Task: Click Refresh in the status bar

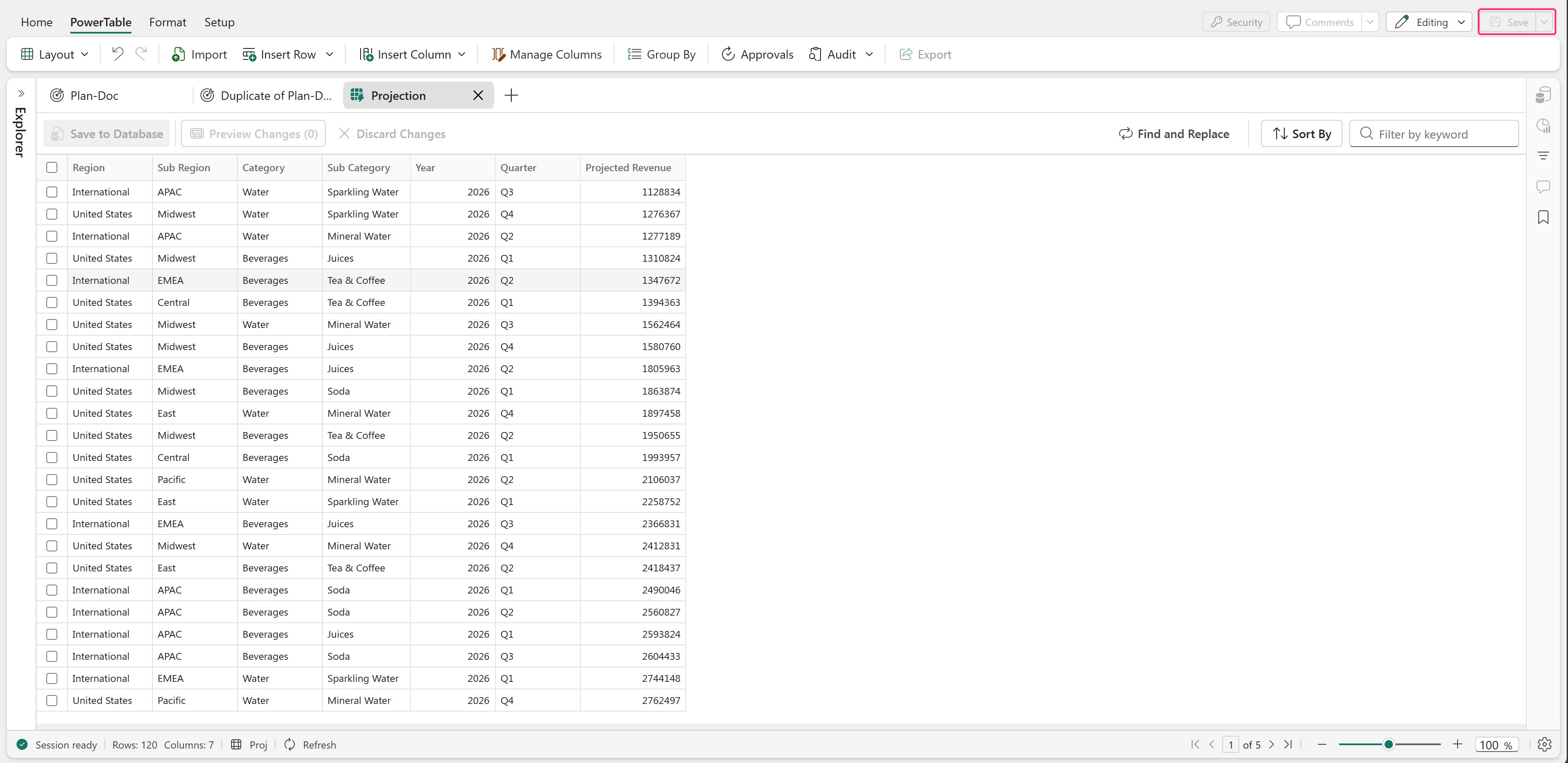Action: (310, 745)
